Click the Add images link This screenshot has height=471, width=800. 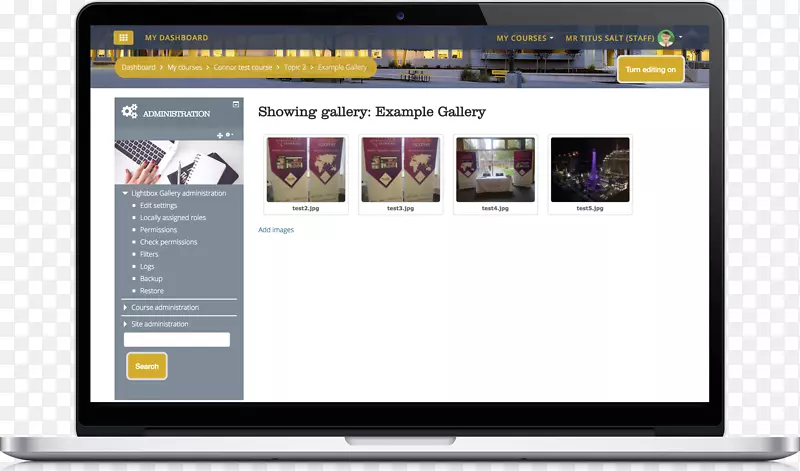[276, 230]
